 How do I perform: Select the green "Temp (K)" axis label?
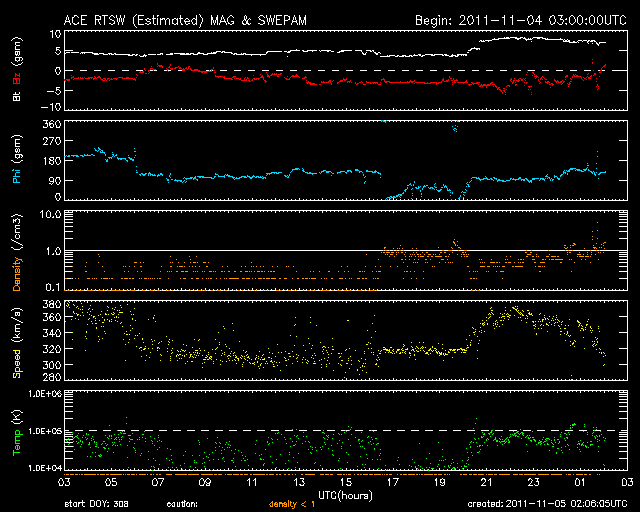[x=17, y=432]
